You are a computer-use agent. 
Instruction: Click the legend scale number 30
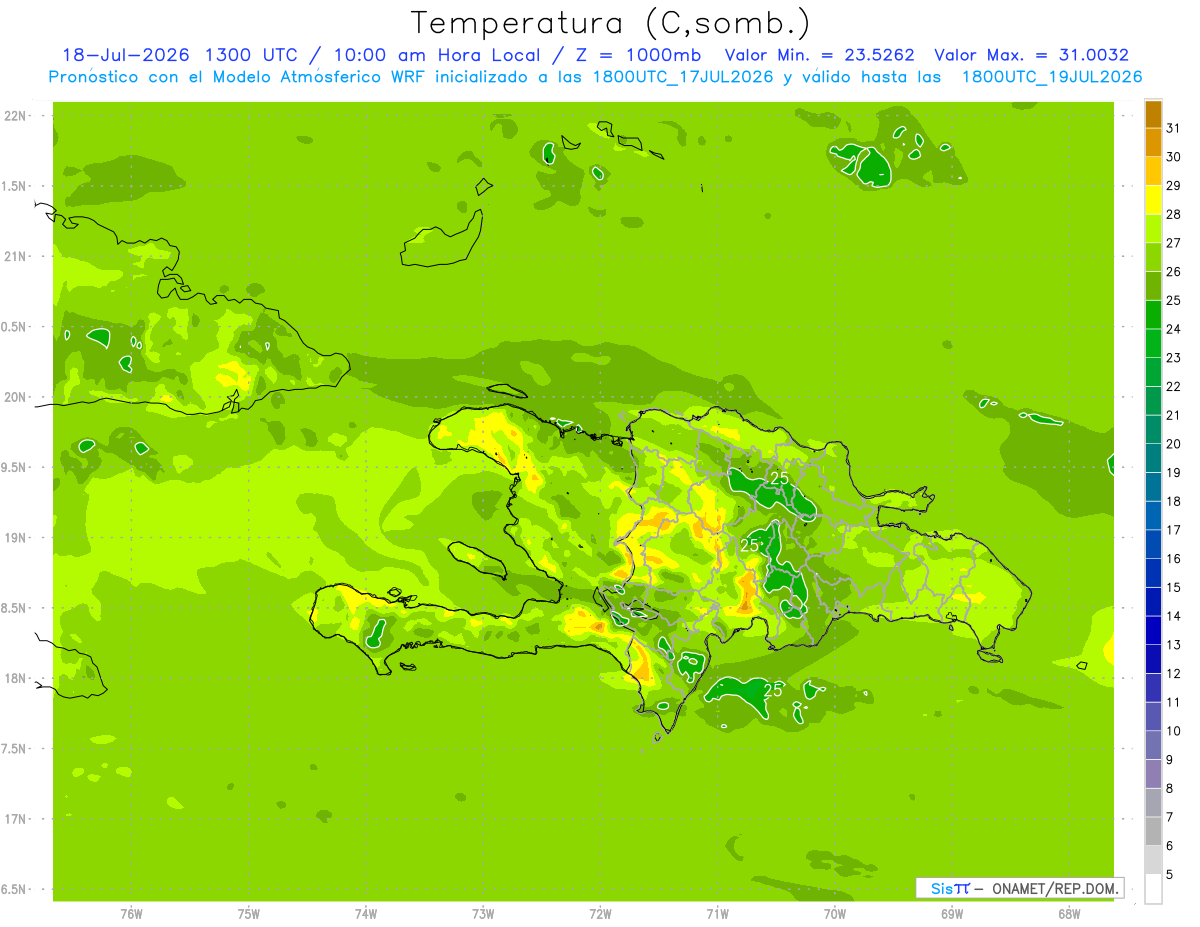pyautogui.click(x=1174, y=157)
